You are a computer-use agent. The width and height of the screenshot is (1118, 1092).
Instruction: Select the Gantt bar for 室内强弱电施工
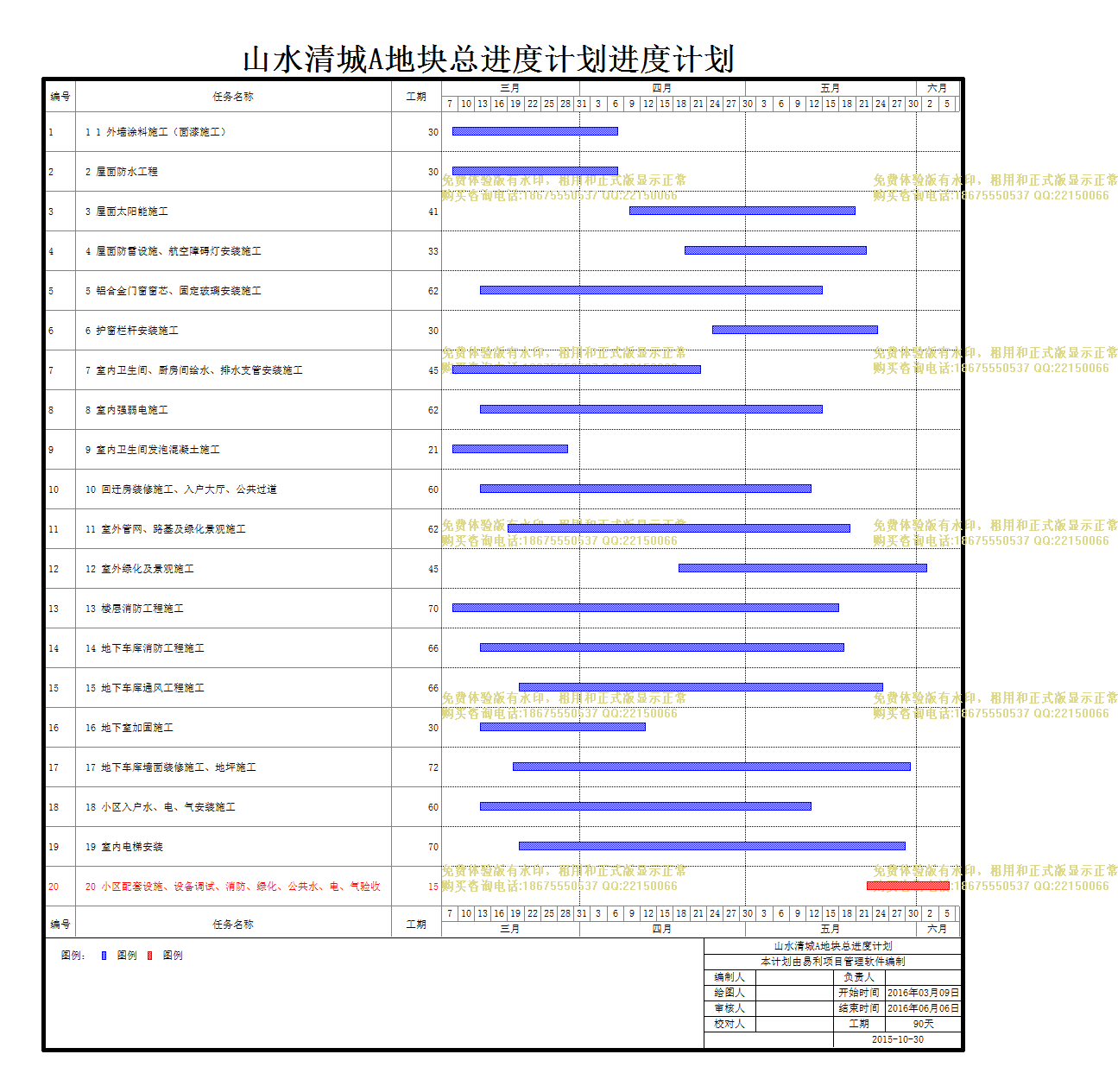651,409
